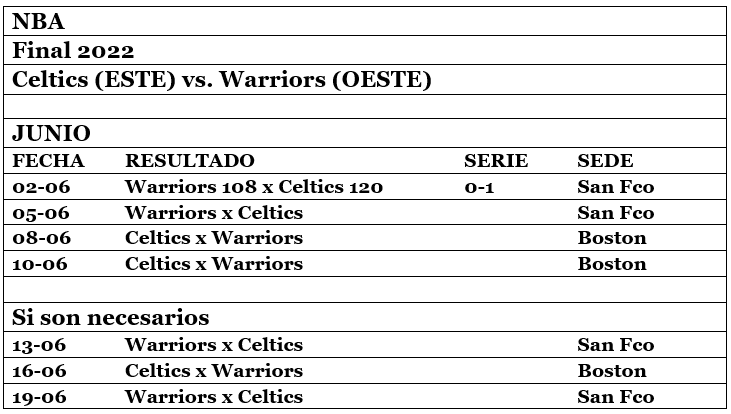The image size is (731, 414).
Task: Click the SEDE column header
Action: (605, 161)
